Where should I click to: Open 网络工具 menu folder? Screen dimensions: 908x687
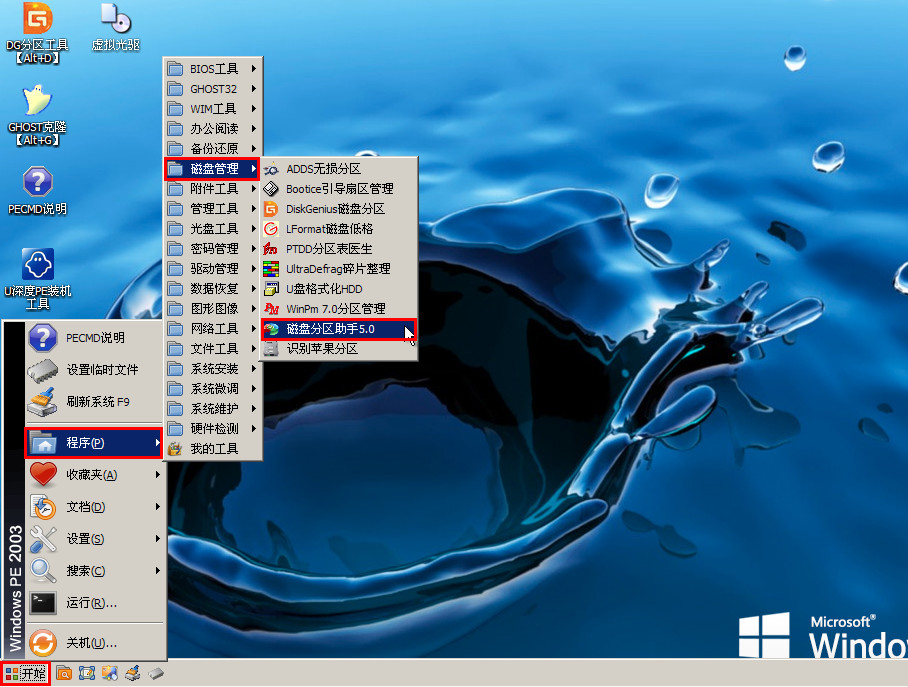[212, 329]
